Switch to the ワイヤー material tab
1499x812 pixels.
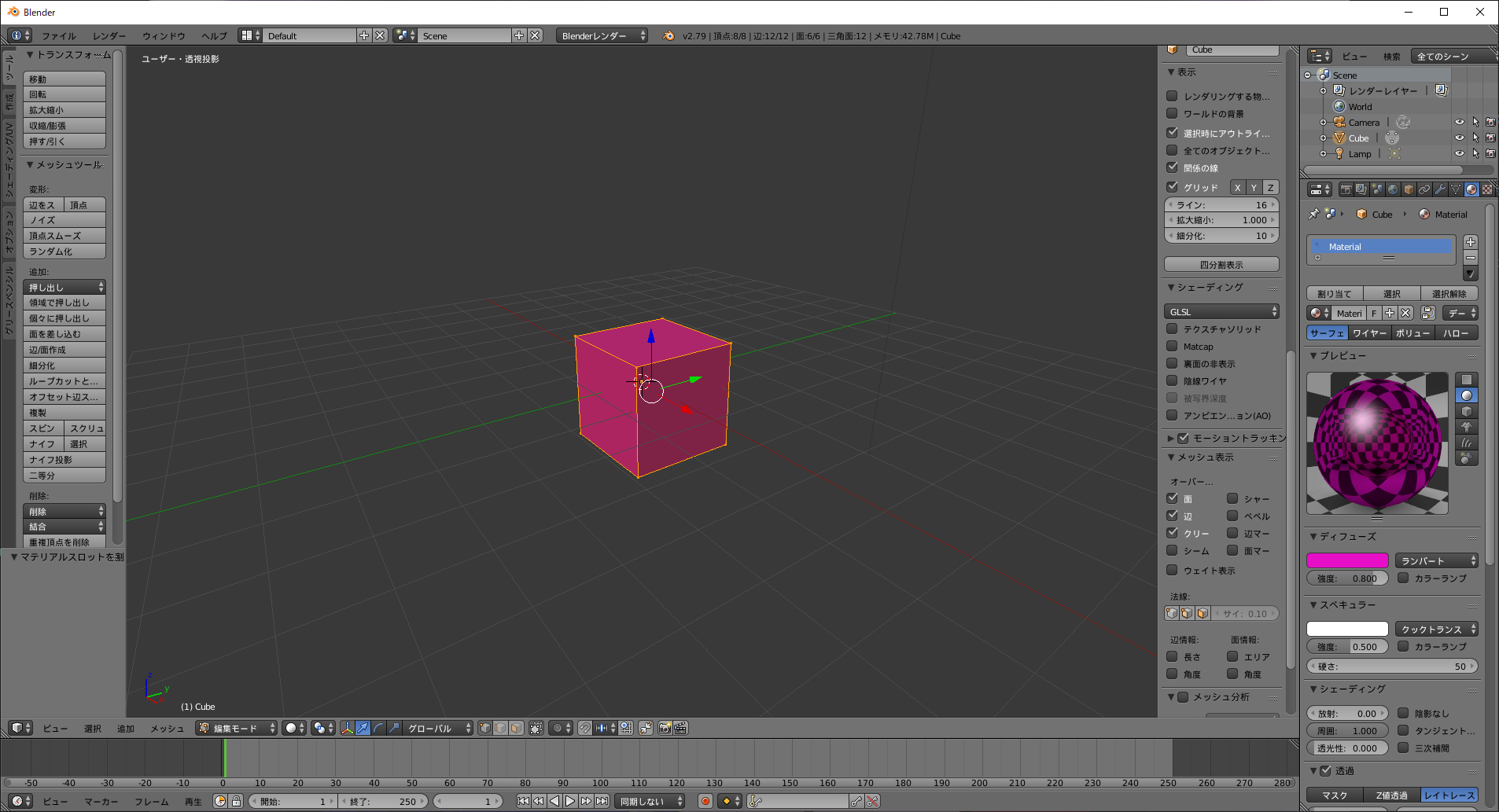(x=1369, y=333)
